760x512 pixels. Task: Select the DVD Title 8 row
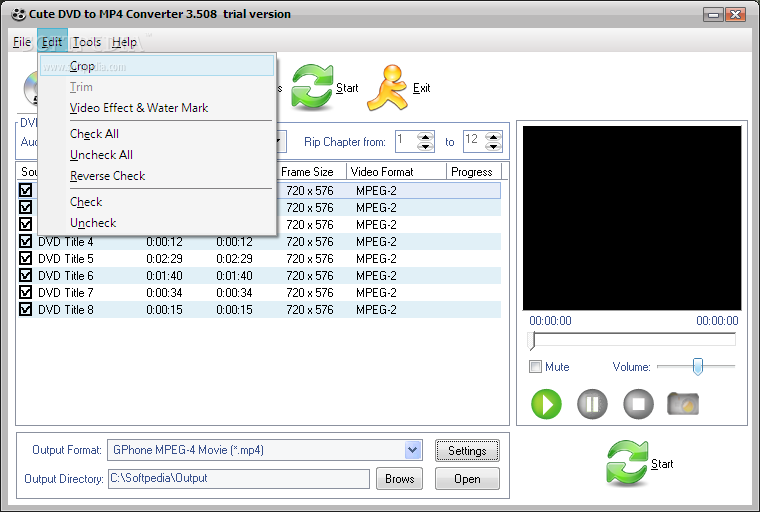click(259, 309)
